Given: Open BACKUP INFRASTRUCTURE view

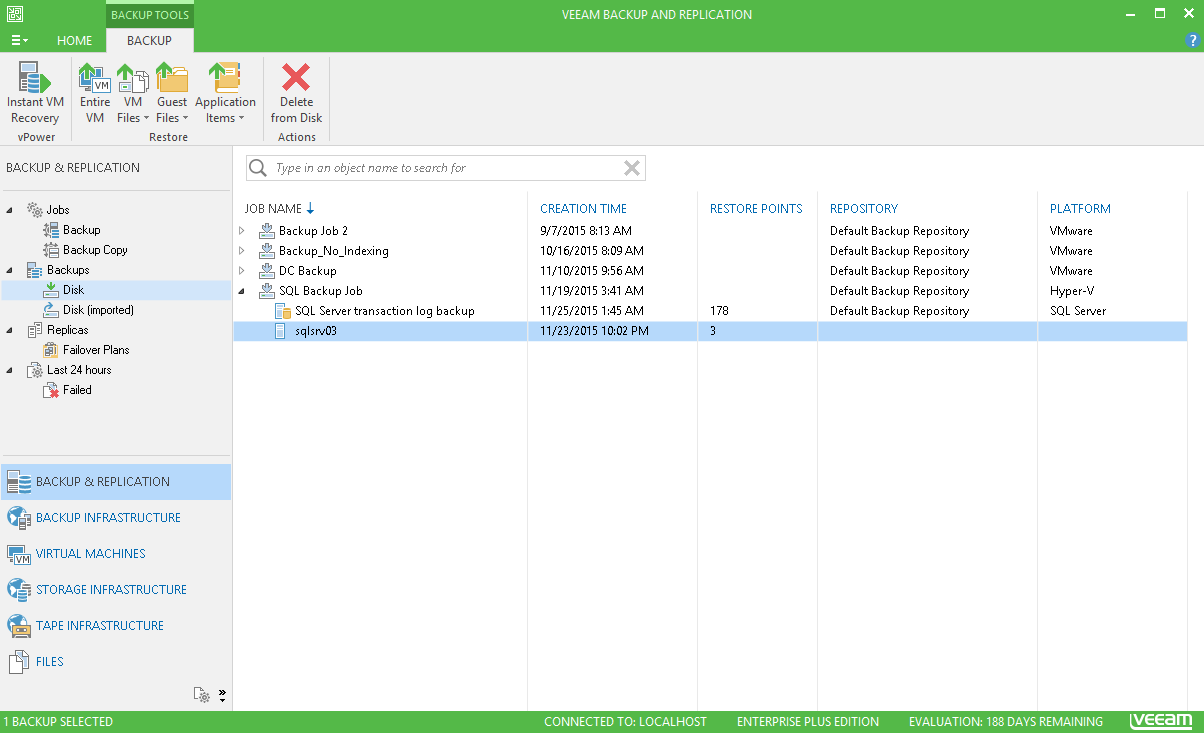Looking at the screenshot, I should click(116, 518).
